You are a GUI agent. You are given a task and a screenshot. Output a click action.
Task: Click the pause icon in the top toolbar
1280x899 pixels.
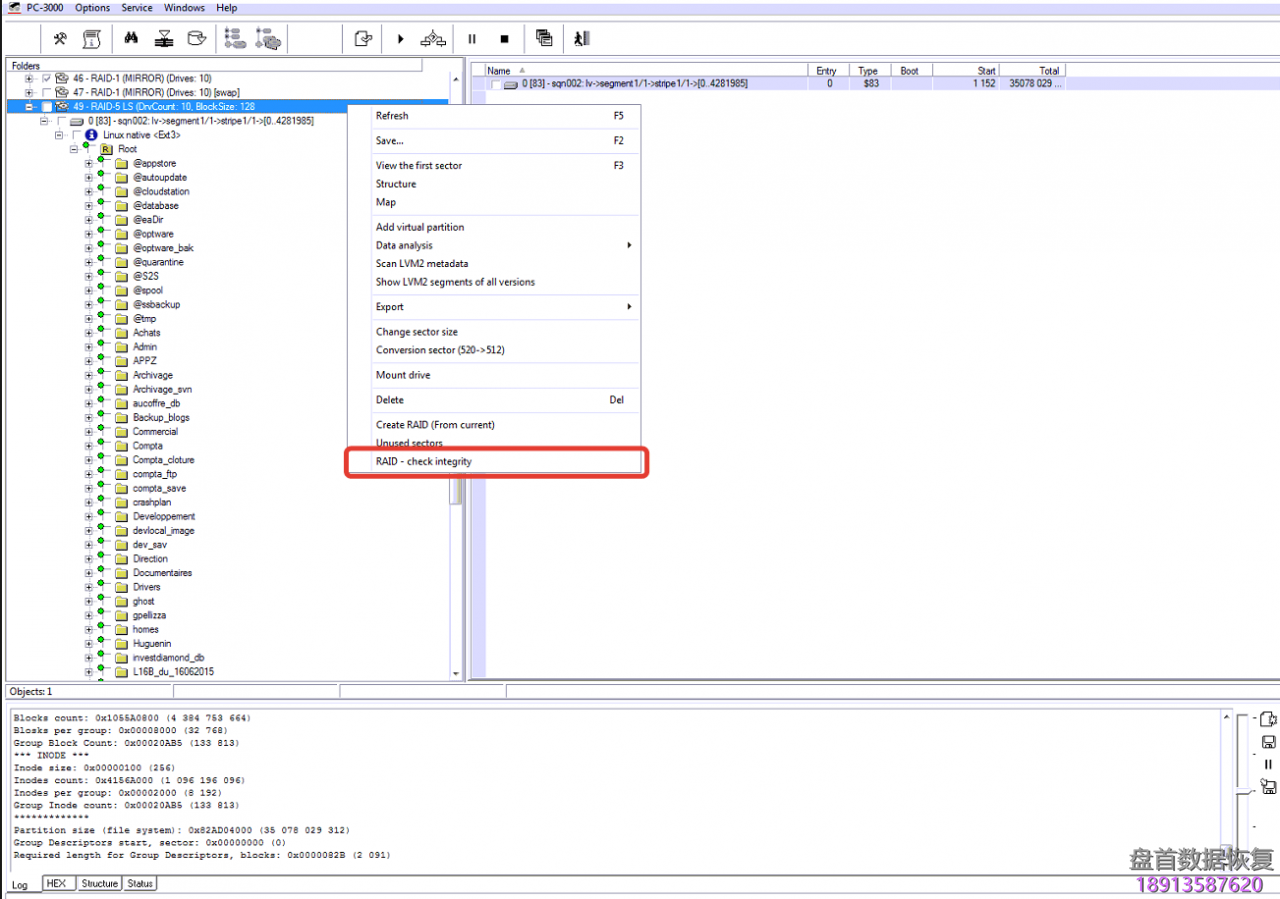click(x=472, y=39)
